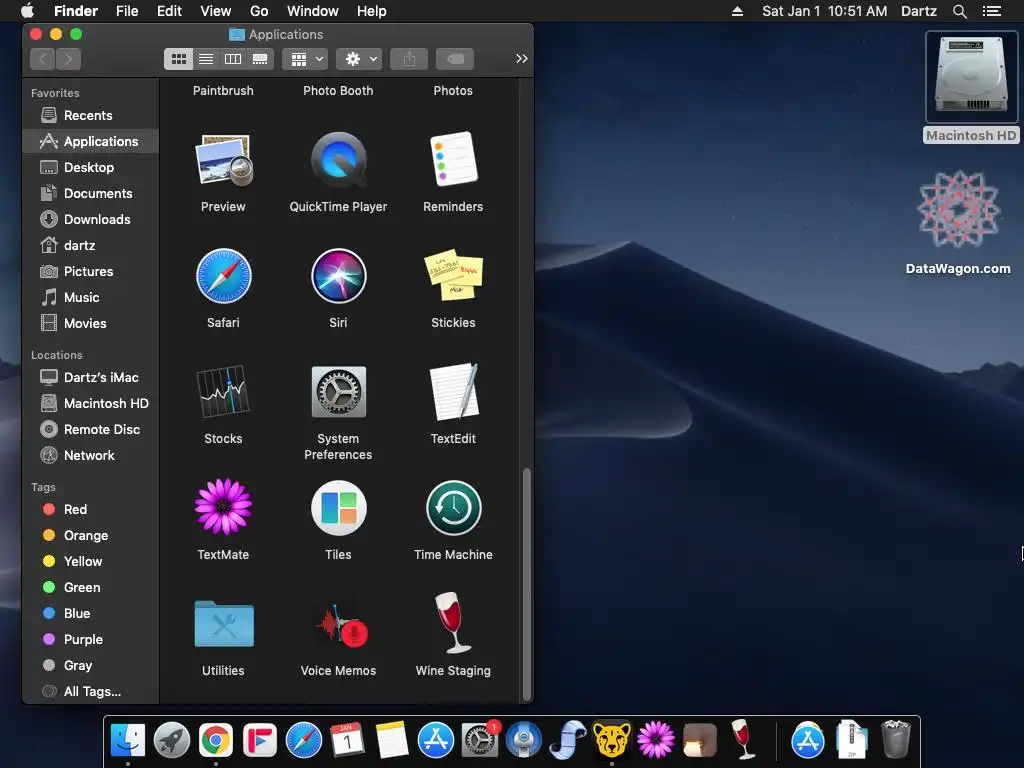This screenshot has width=1024, height=768.
Task: Open the Preview app icon
Action: (223, 160)
